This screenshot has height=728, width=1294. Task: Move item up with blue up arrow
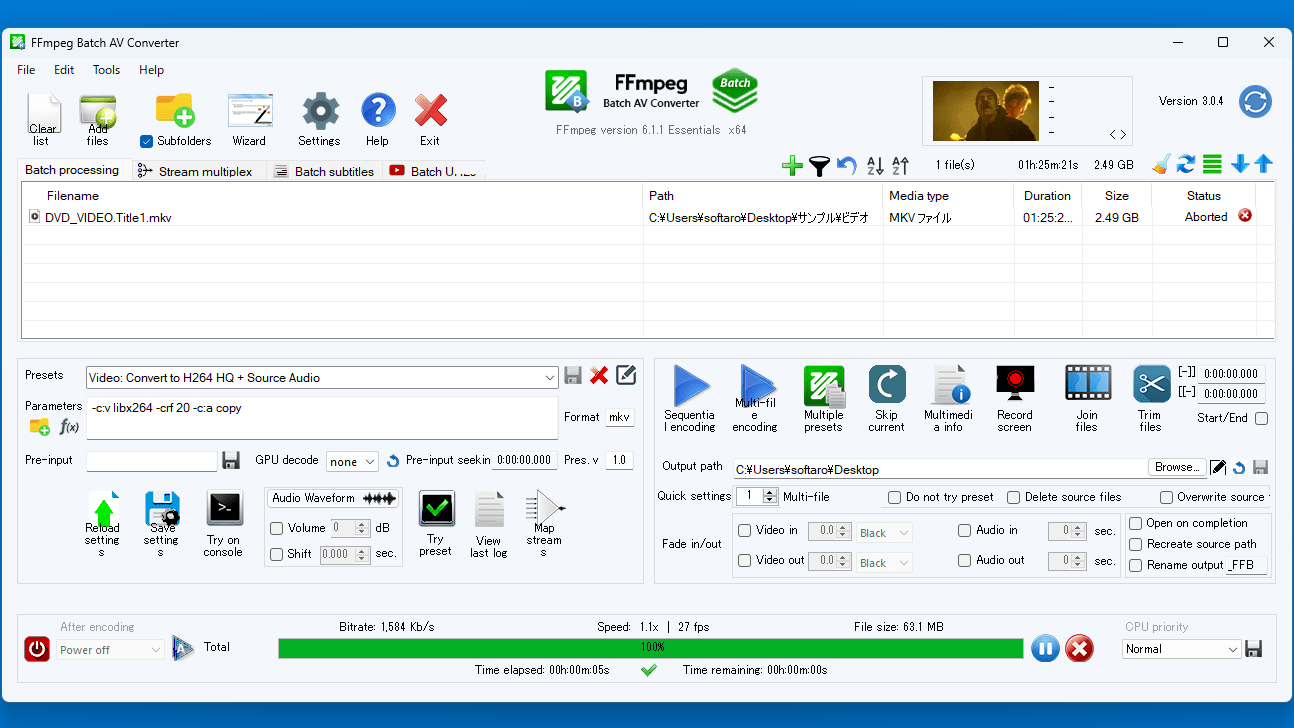pos(1264,164)
